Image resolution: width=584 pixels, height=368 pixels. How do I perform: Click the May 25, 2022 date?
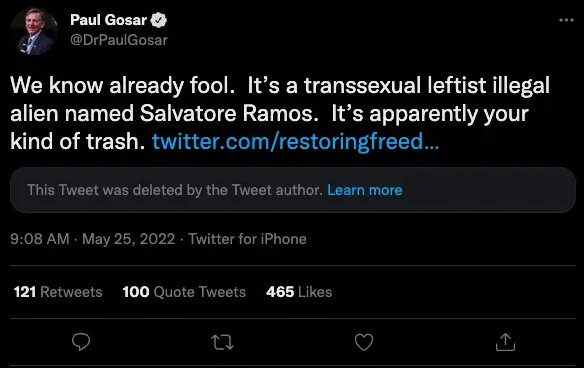click(x=128, y=239)
